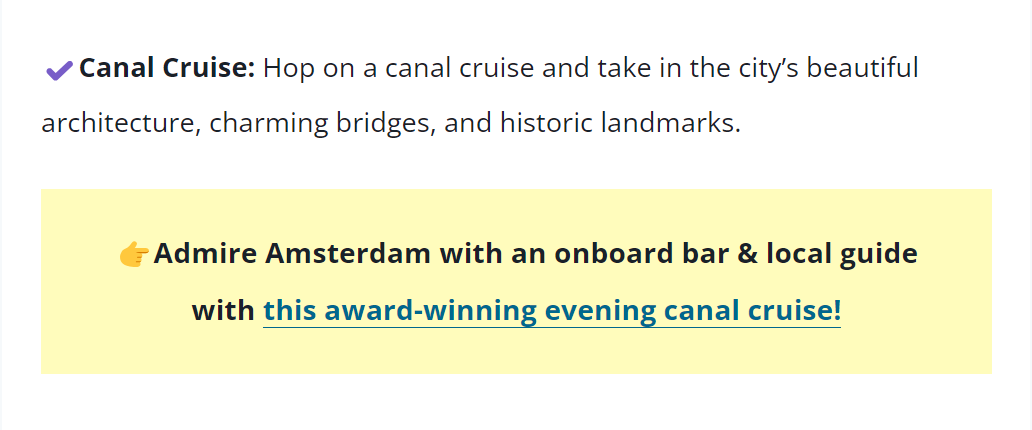
Task: Click the bold "Canal Cruise:" label
Action: point(167,69)
